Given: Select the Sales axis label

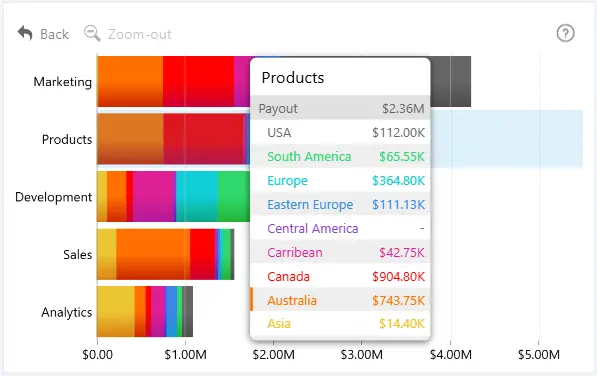Looking at the screenshot, I should click(78, 254).
